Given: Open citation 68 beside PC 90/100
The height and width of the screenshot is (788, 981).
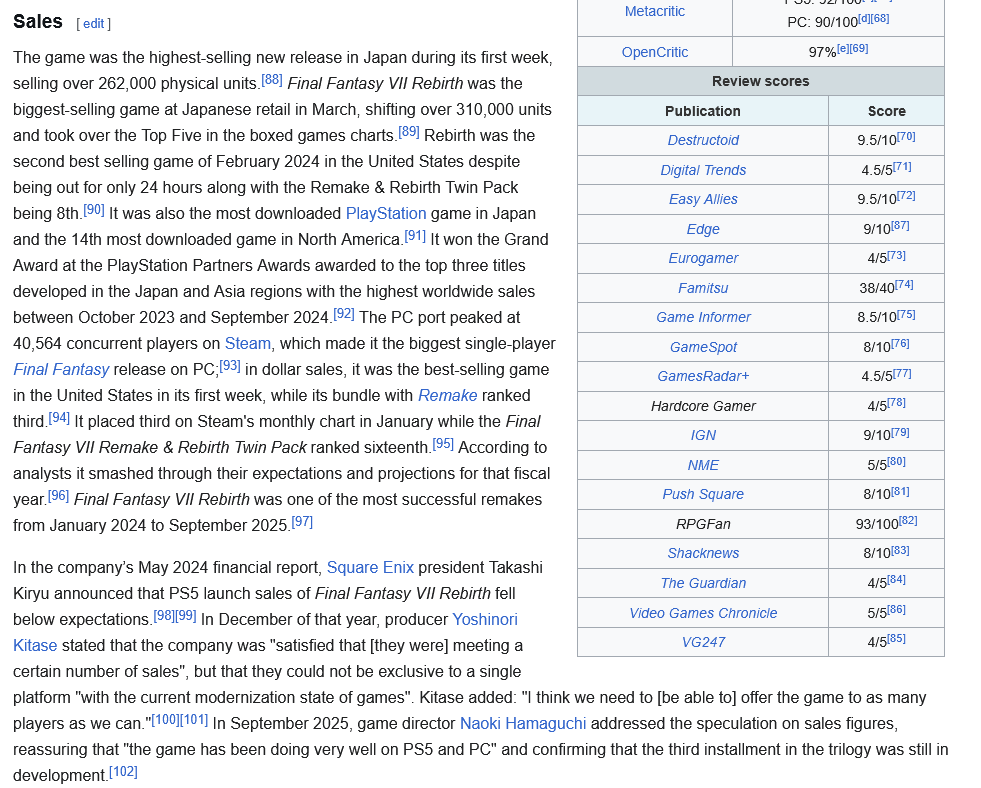Looking at the screenshot, I should (880, 18).
